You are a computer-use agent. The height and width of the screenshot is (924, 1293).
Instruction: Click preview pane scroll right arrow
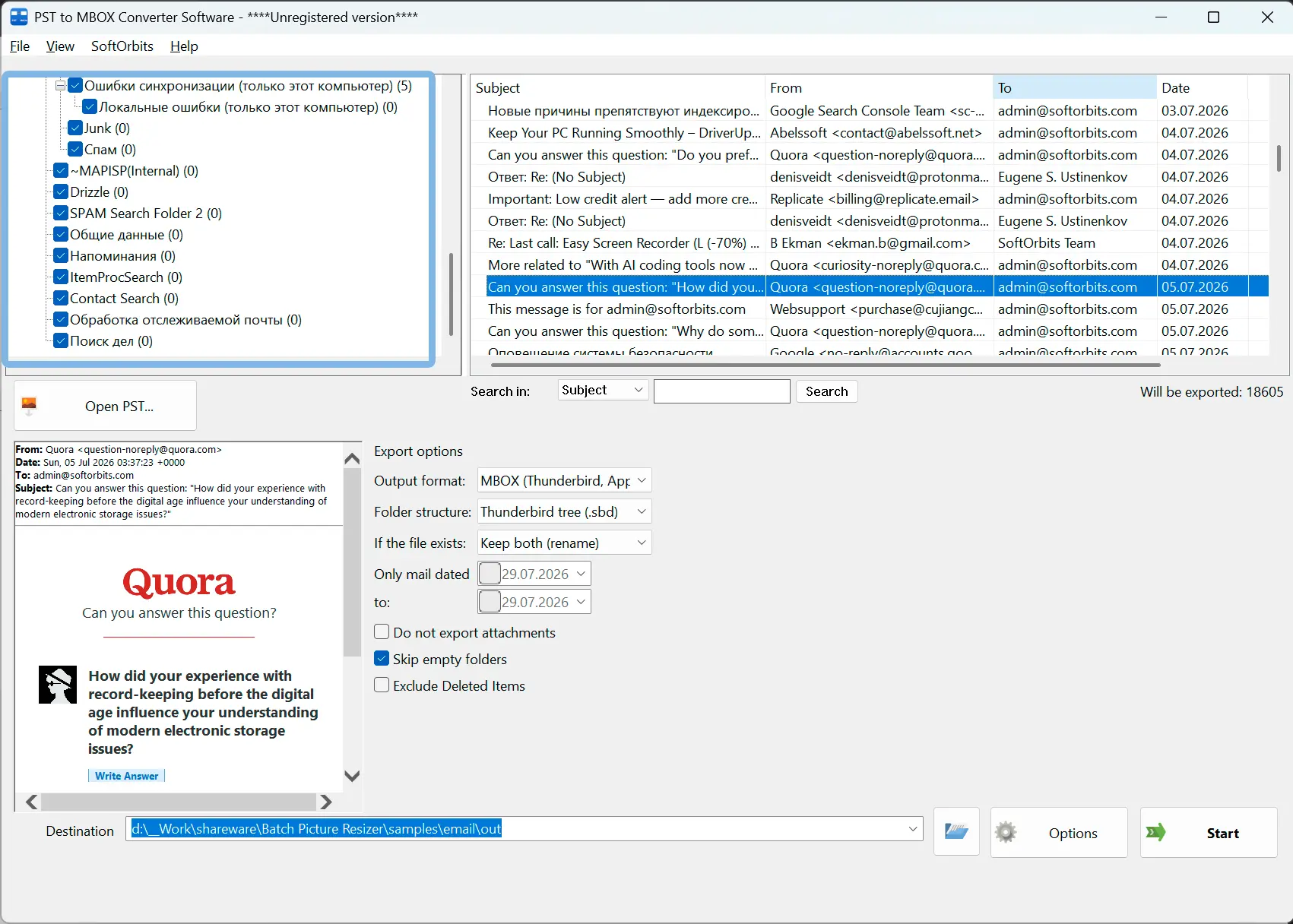click(x=326, y=802)
